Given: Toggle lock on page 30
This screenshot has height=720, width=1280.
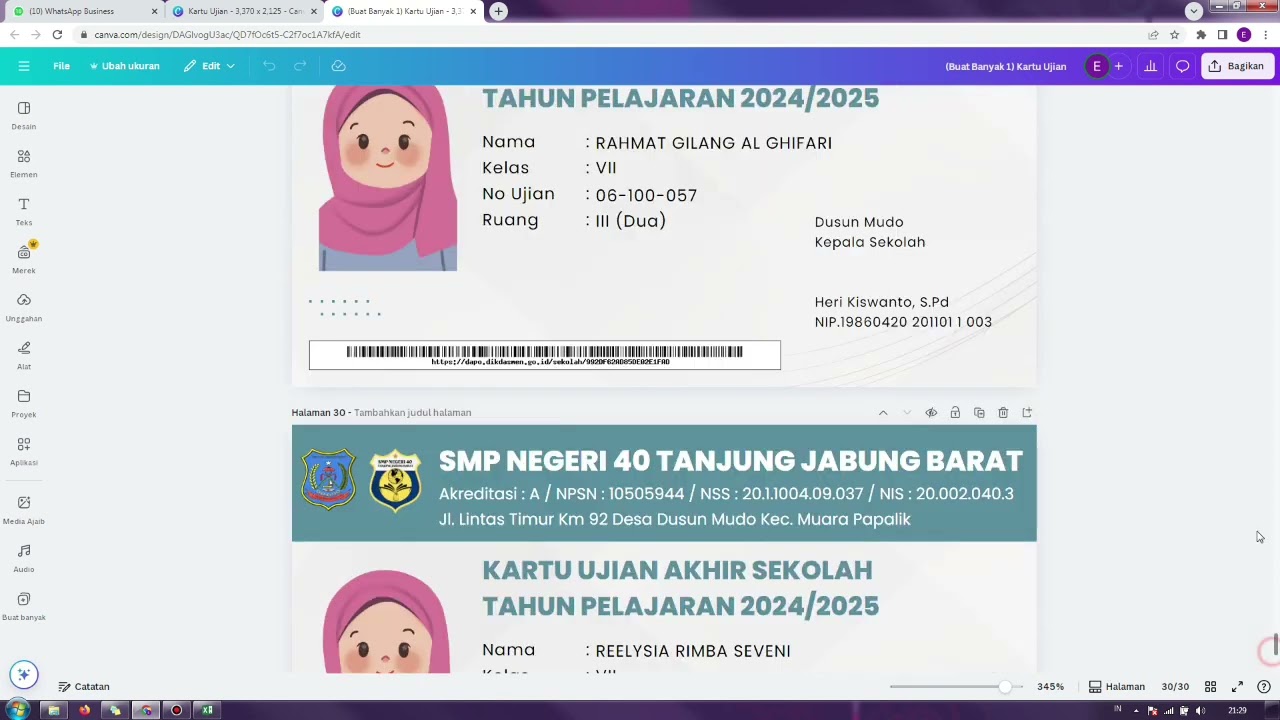Looking at the screenshot, I should pyautogui.click(x=955, y=412).
